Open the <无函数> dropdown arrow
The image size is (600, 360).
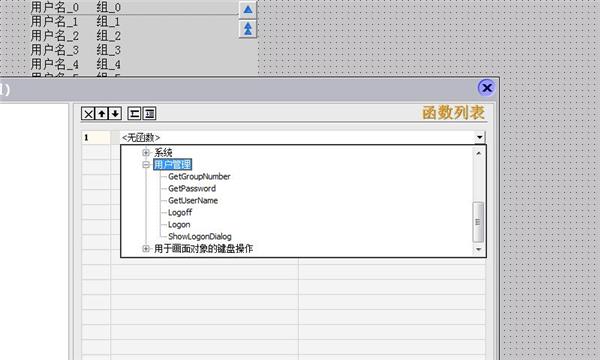[x=479, y=137]
